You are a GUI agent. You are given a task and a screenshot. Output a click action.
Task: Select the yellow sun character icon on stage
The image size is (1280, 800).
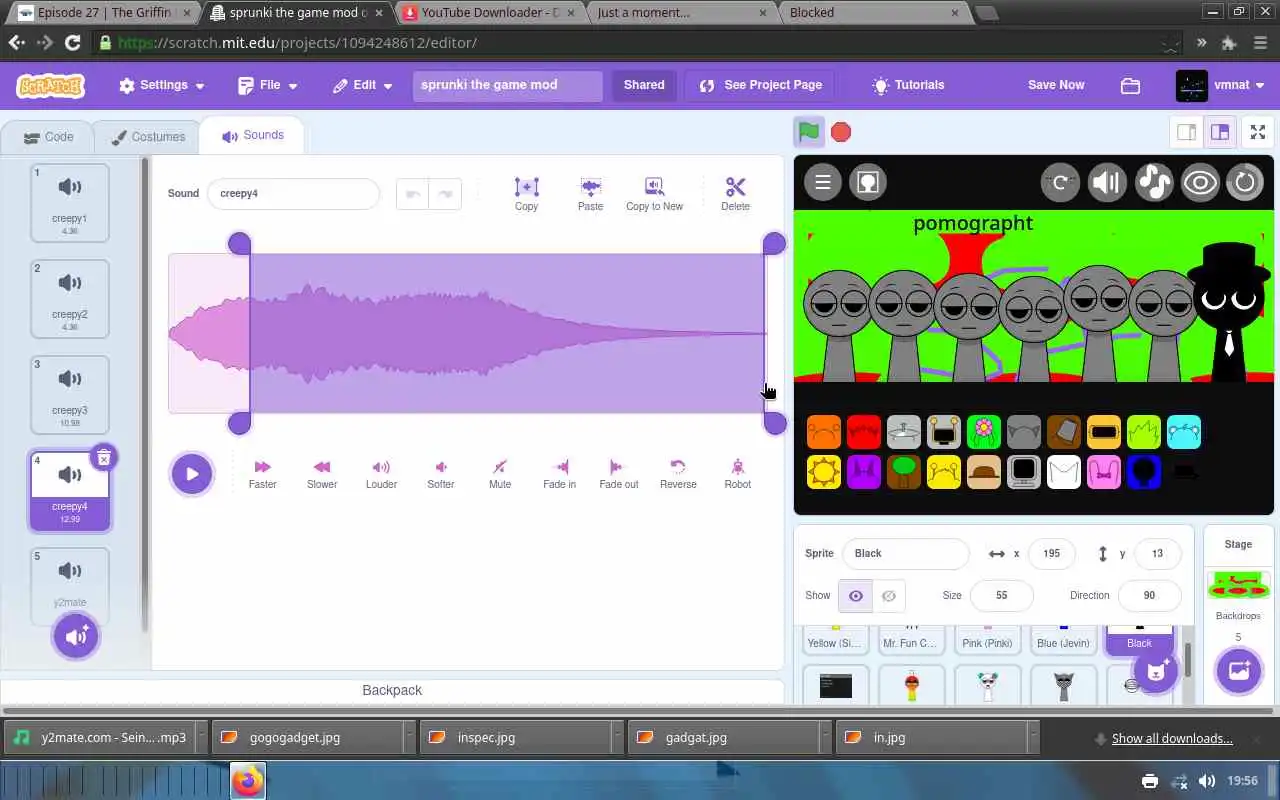(x=824, y=472)
